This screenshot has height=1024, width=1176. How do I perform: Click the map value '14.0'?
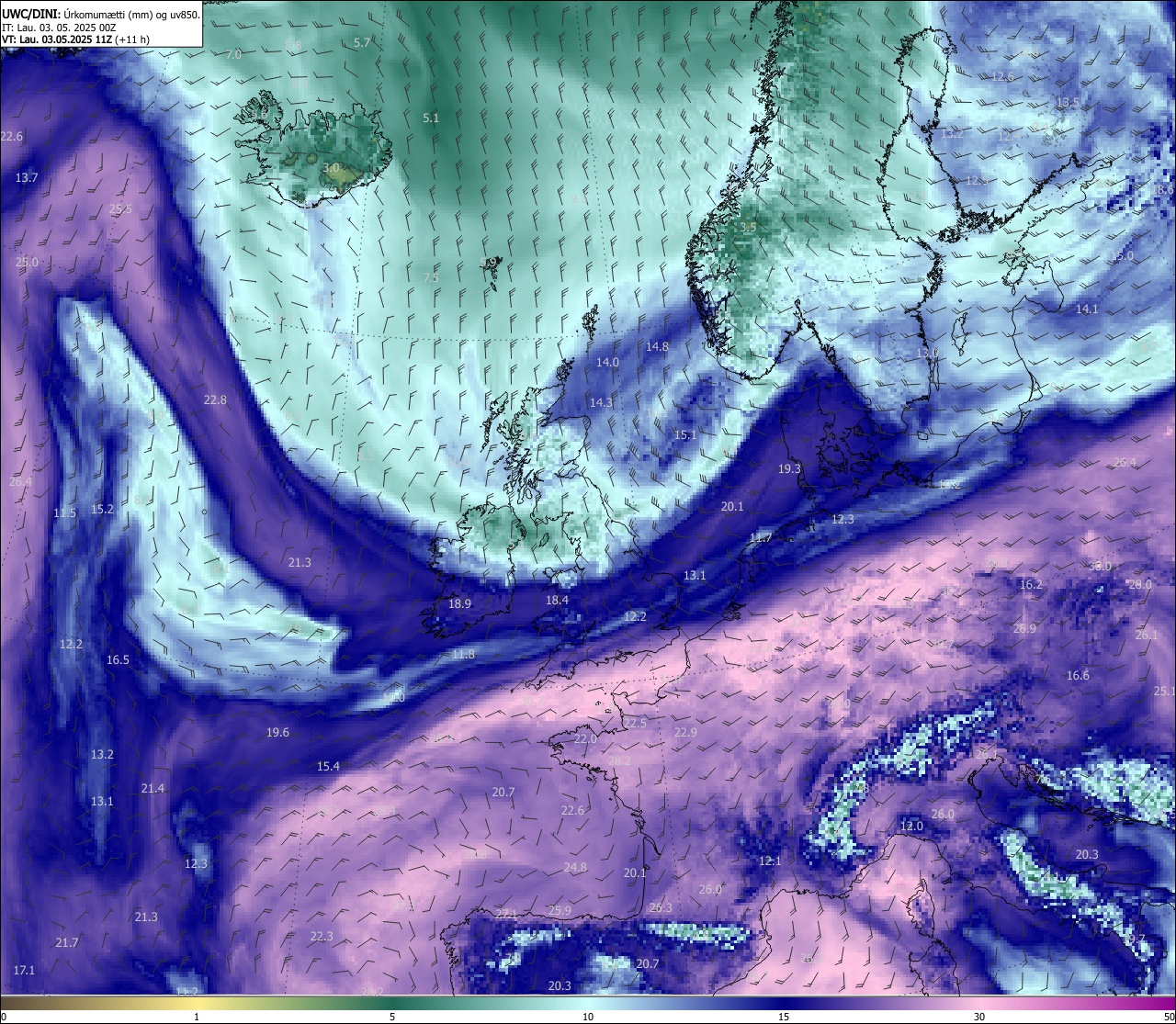tap(607, 363)
